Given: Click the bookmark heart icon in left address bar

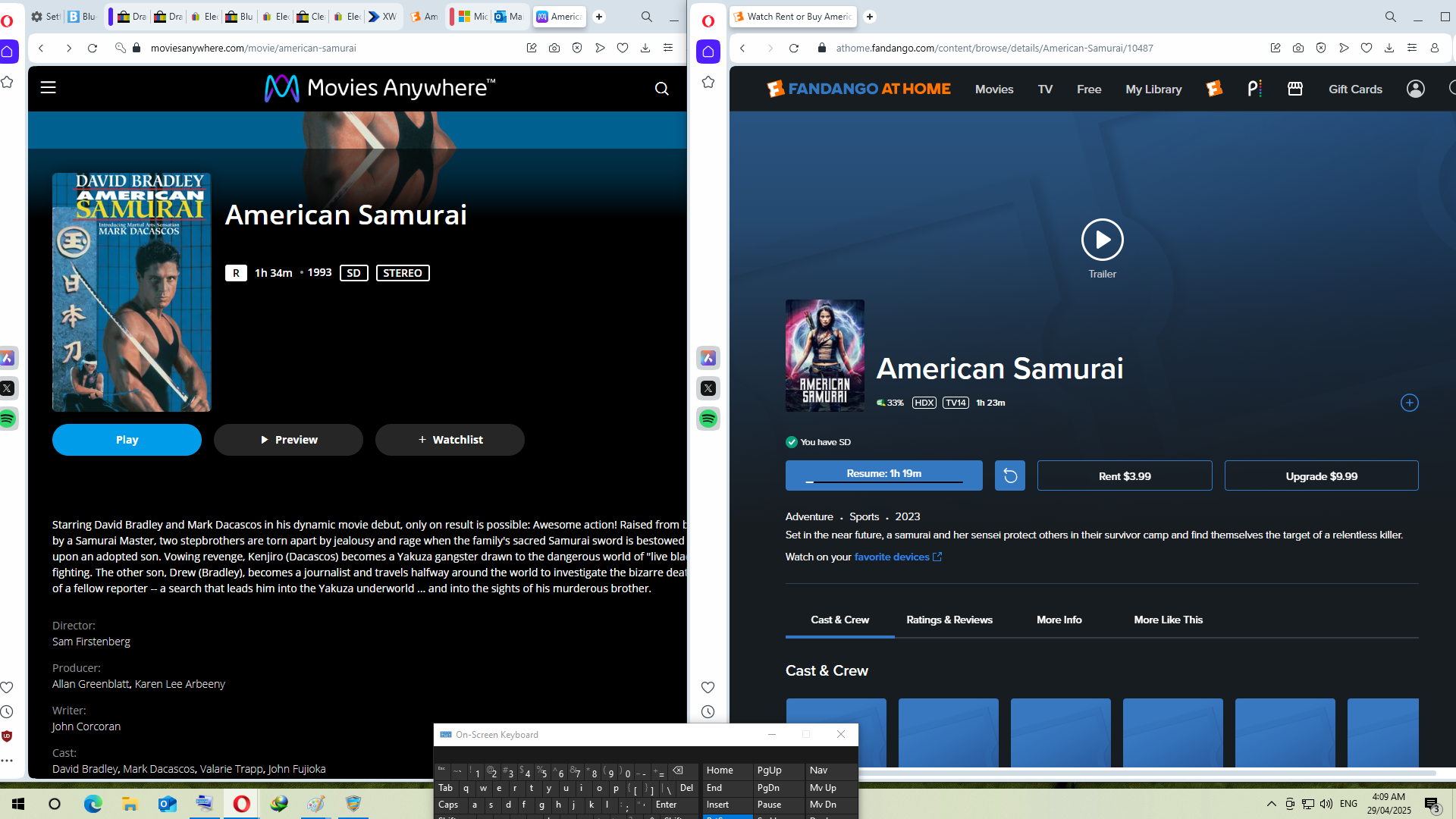Looking at the screenshot, I should click(x=623, y=48).
